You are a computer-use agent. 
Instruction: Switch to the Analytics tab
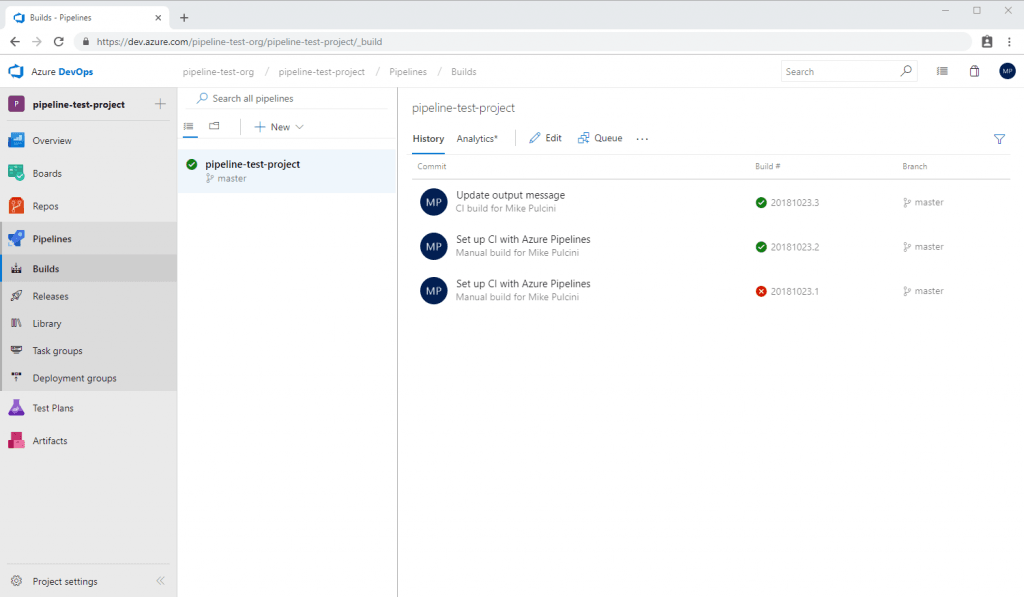(x=476, y=139)
